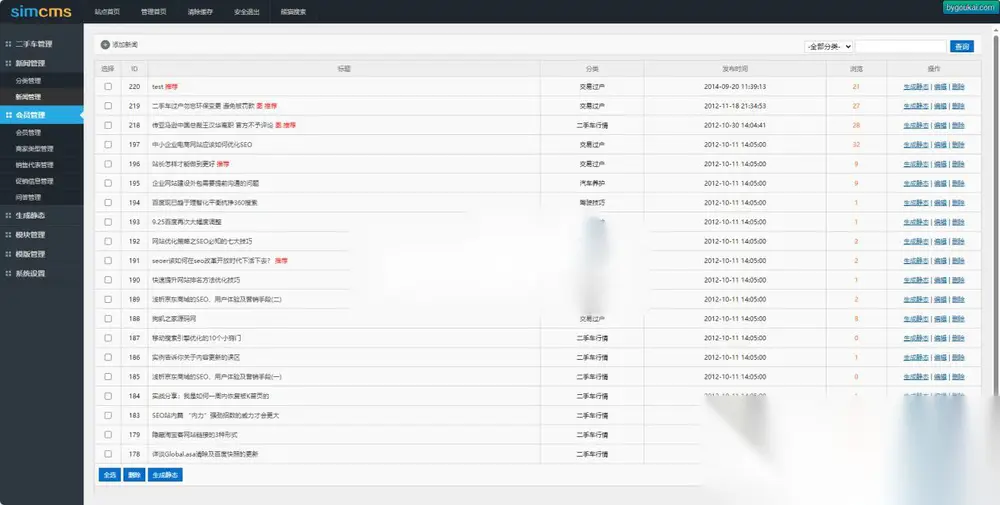
Task: Open 分类管理 in the sidebar
Action: click(x=28, y=81)
